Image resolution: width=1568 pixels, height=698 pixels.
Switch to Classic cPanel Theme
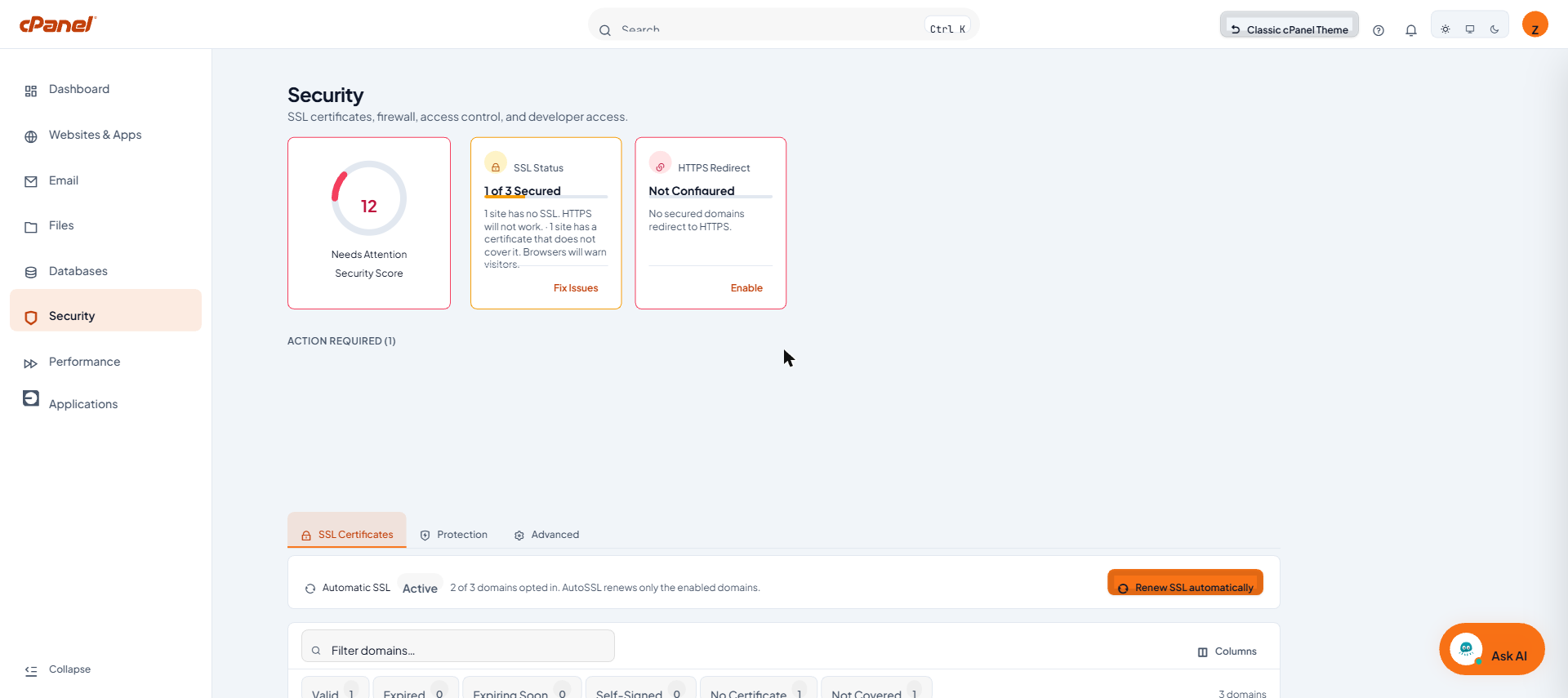pyautogui.click(x=1290, y=26)
